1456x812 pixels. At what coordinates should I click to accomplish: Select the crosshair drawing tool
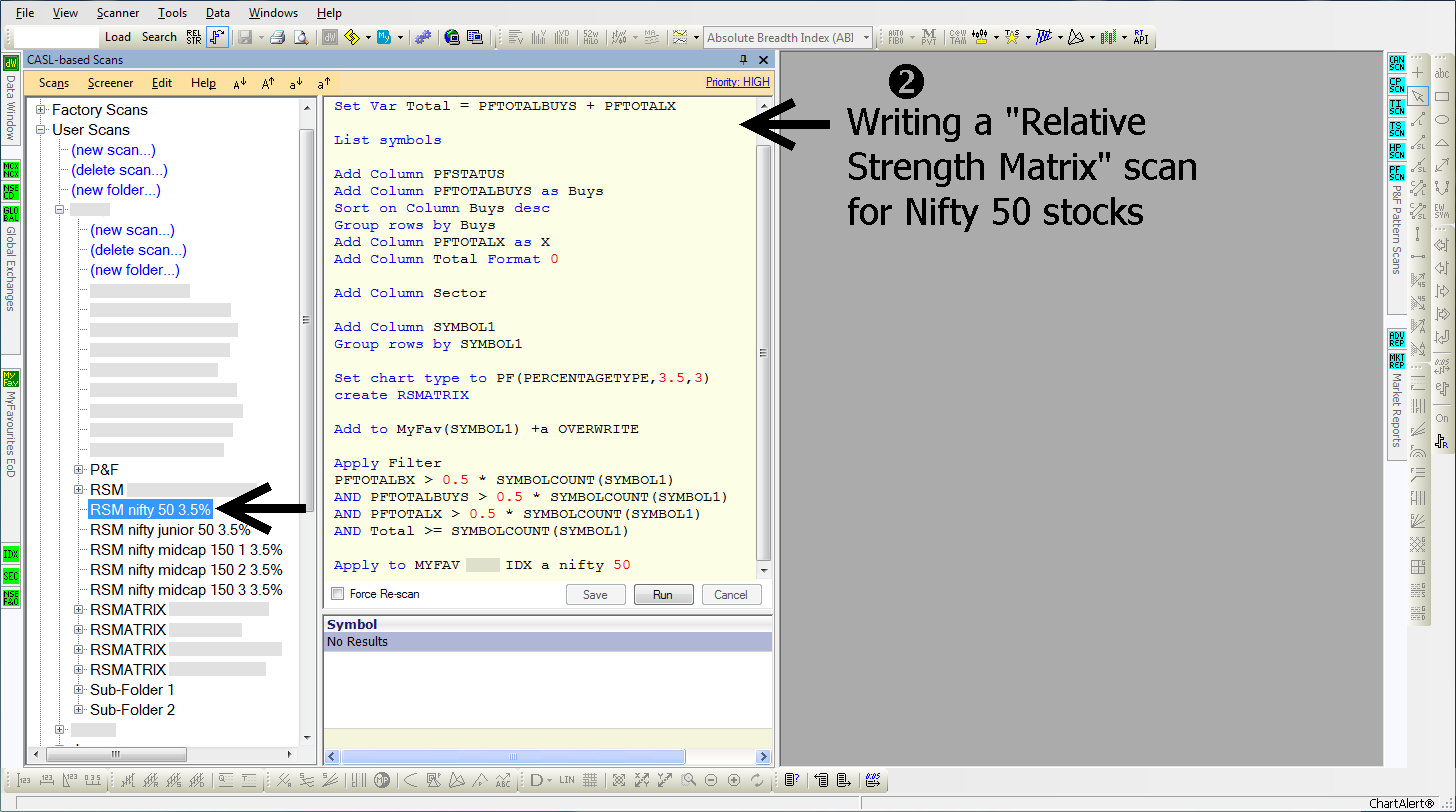pyautogui.click(x=1418, y=73)
